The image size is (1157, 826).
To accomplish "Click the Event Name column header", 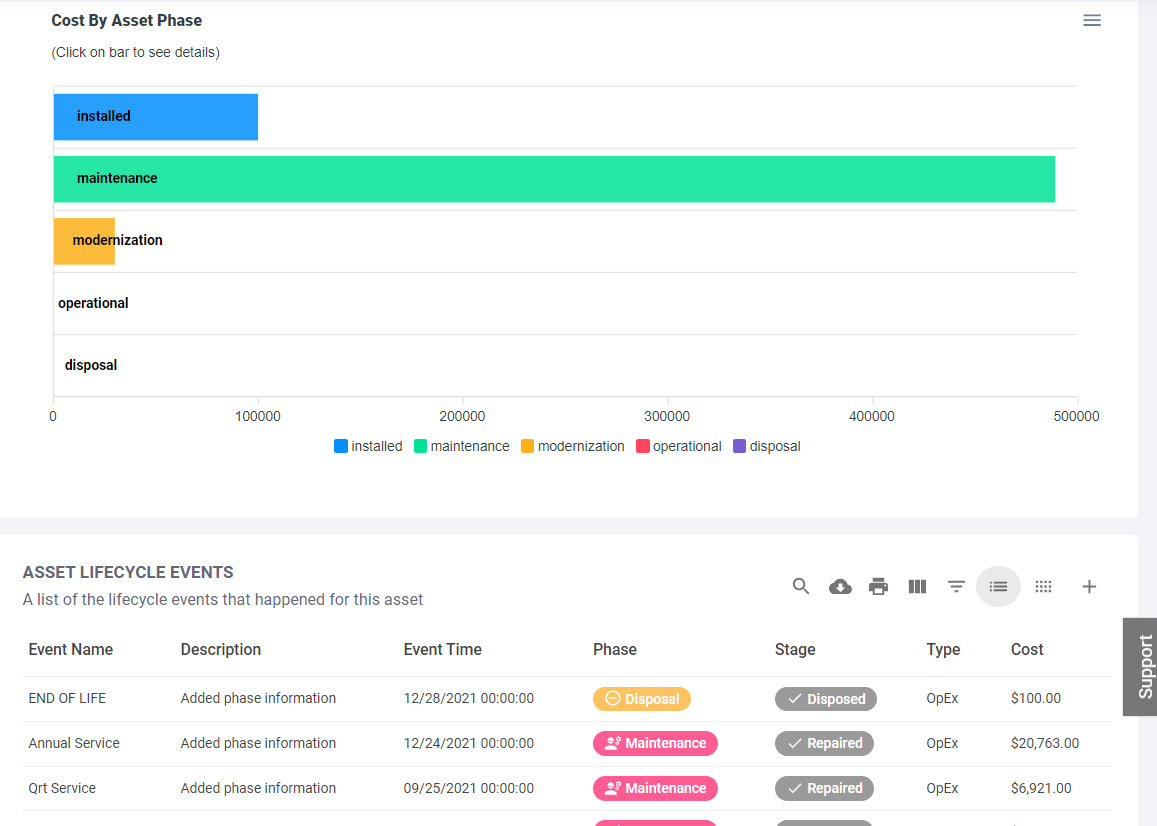I will click(x=71, y=649).
